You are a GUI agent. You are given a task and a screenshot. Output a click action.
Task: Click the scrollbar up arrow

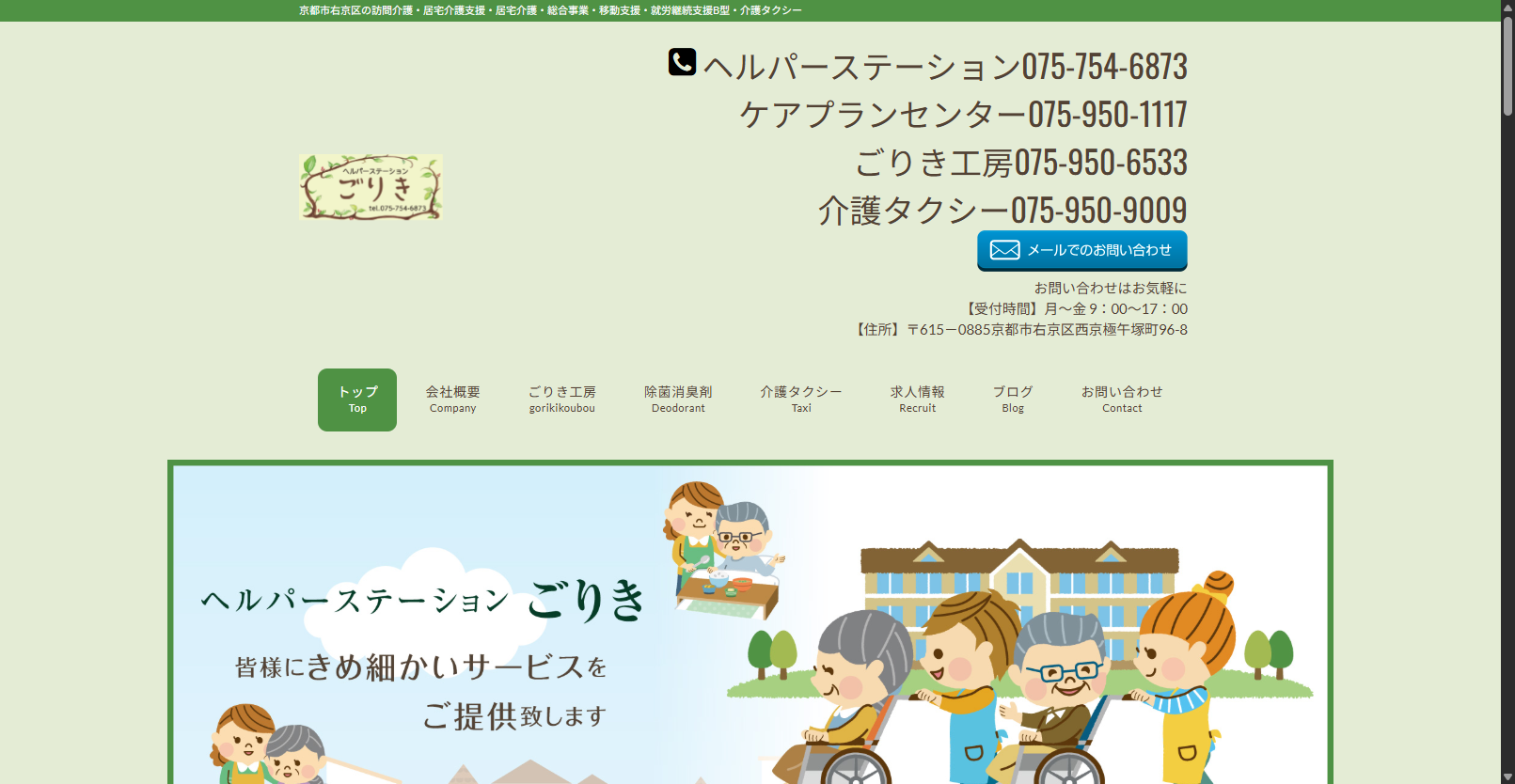tap(1507, 8)
